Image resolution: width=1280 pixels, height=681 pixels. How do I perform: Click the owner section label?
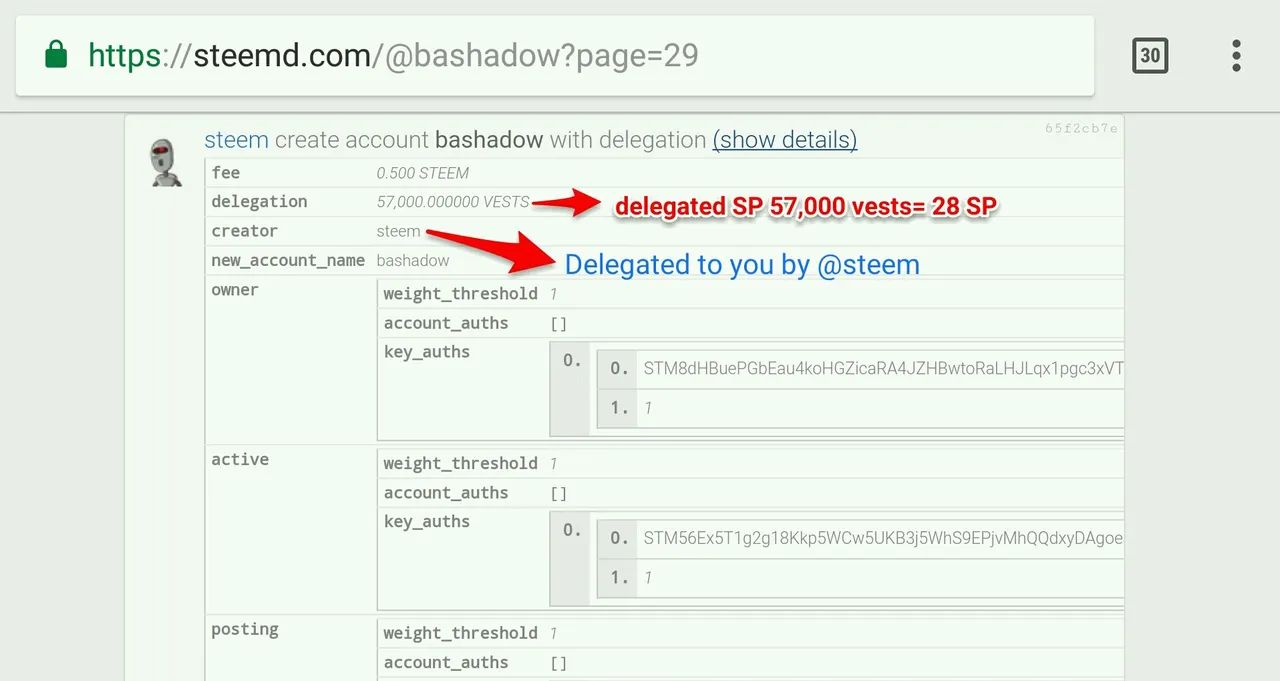[x=235, y=290]
